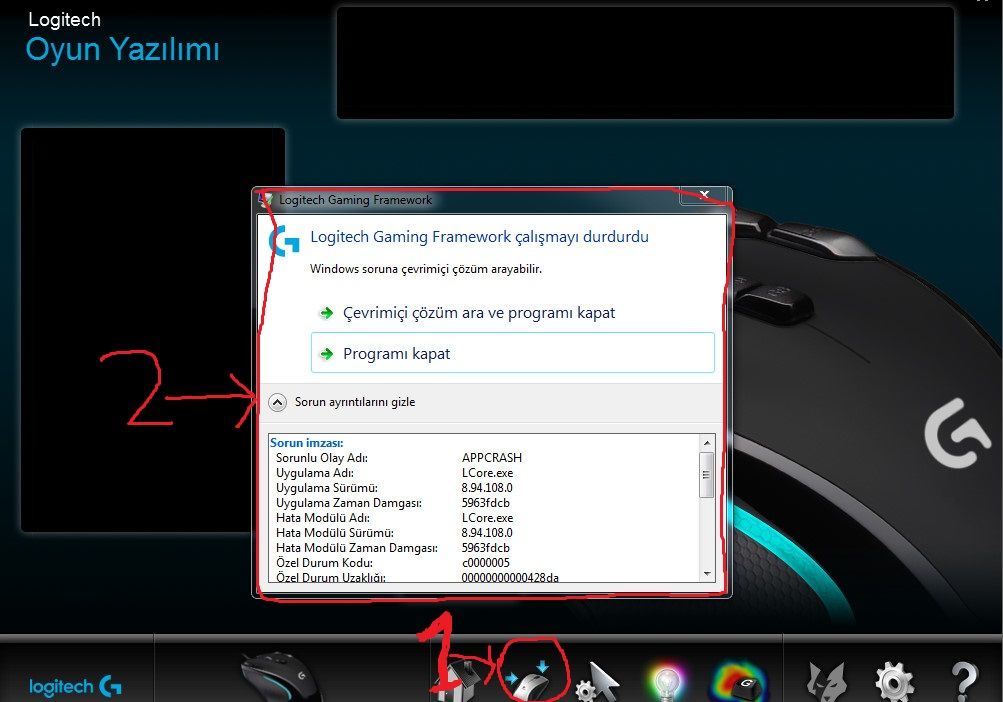
Task: Select the '00000000000428da' offset value
Action: coord(510,577)
